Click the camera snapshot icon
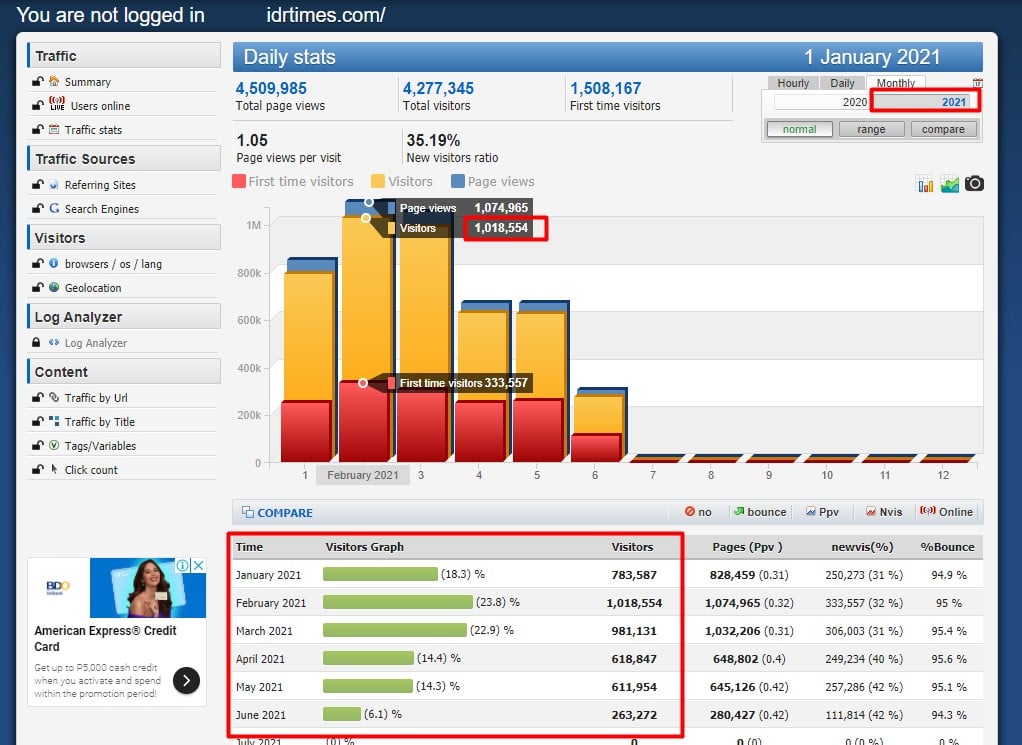This screenshot has width=1022, height=745. (x=974, y=183)
